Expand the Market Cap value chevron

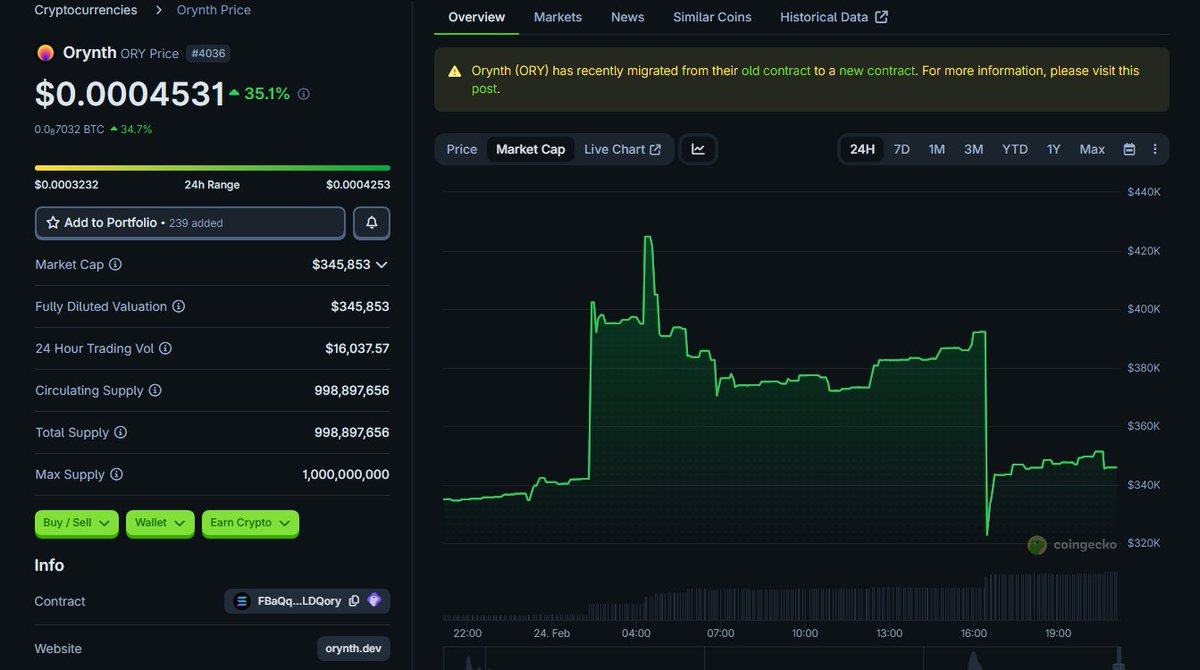point(381,265)
